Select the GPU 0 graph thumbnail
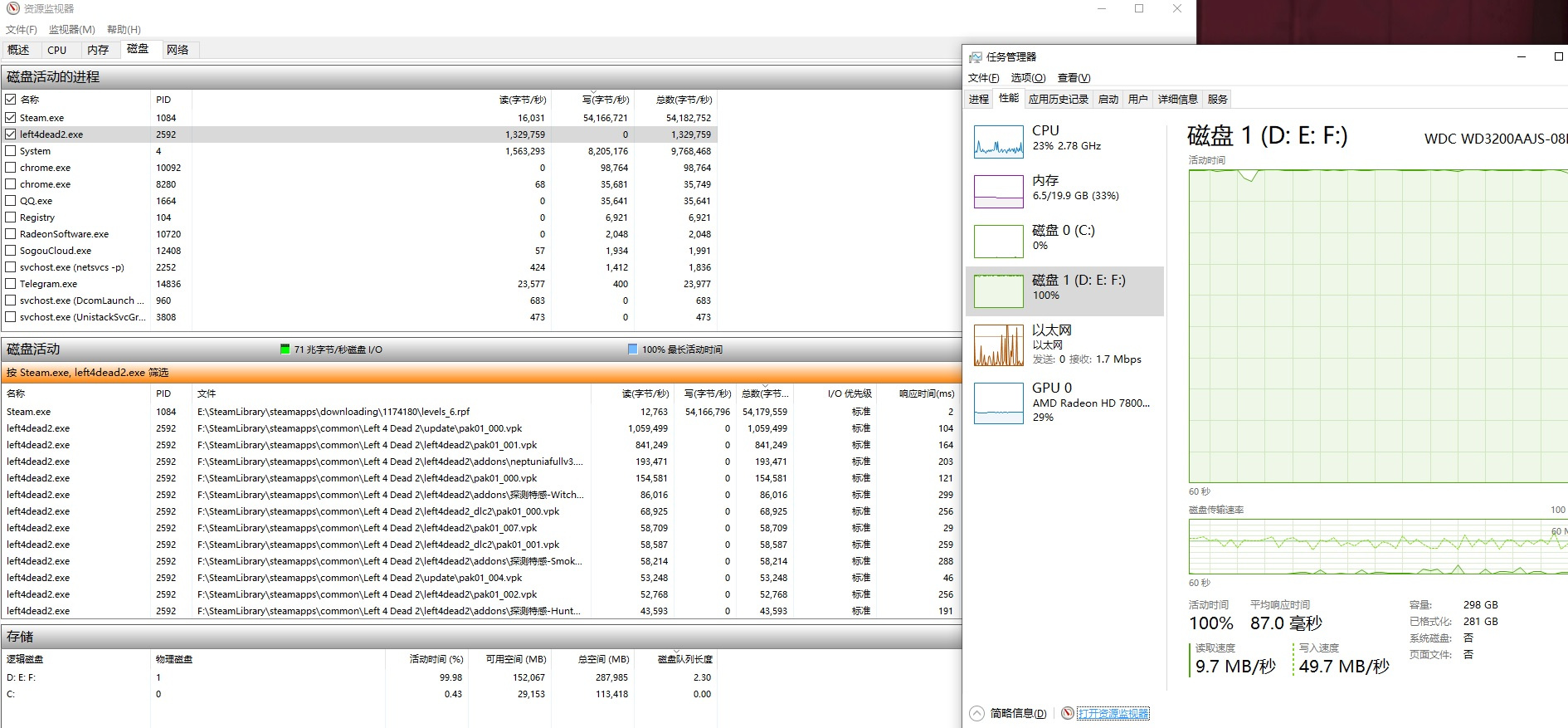Image resolution: width=1568 pixels, height=728 pixels. [998, 403]
